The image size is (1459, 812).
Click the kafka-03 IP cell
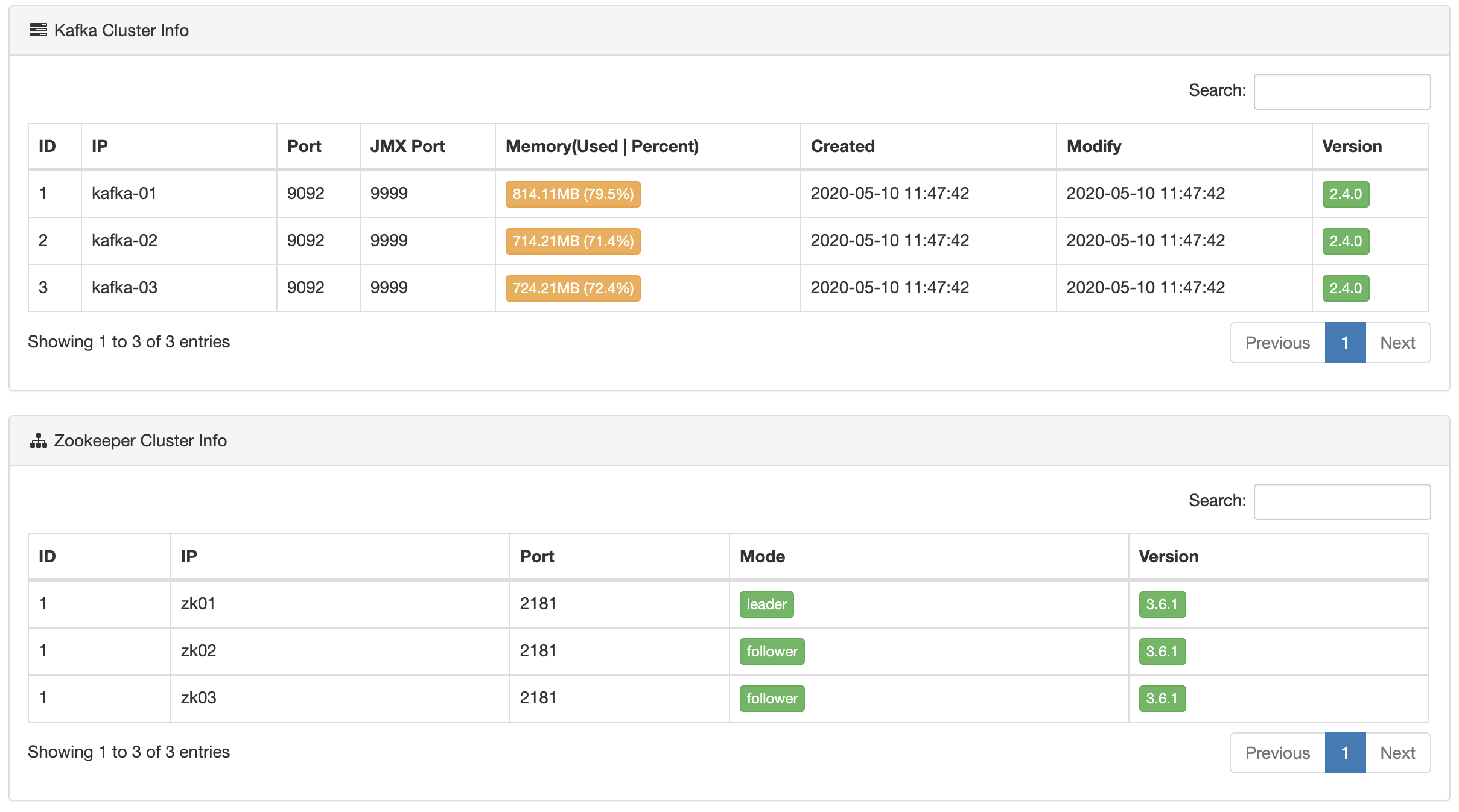click(x=179, y=288)
